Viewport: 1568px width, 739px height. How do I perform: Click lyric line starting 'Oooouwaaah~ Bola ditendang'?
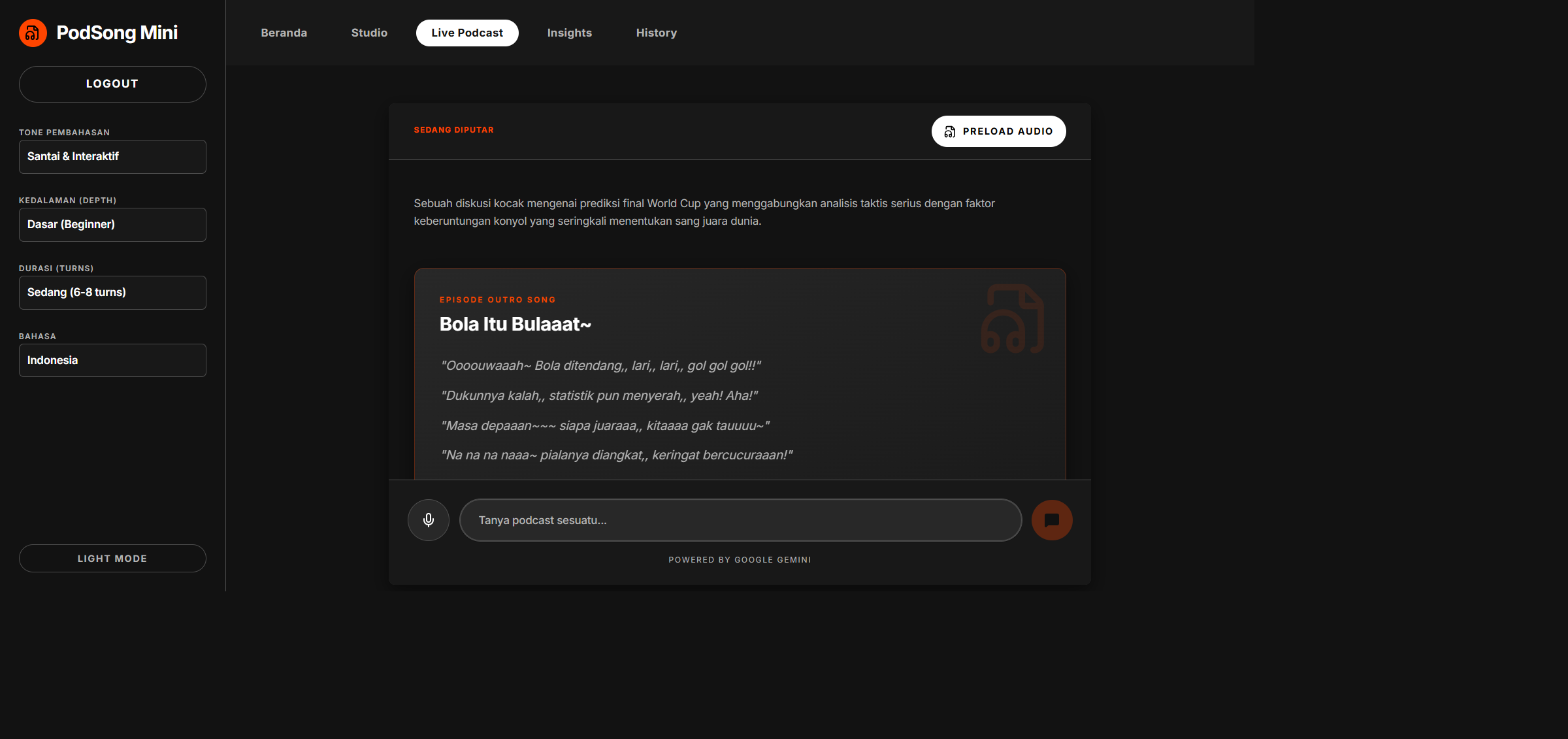(601, 366)
